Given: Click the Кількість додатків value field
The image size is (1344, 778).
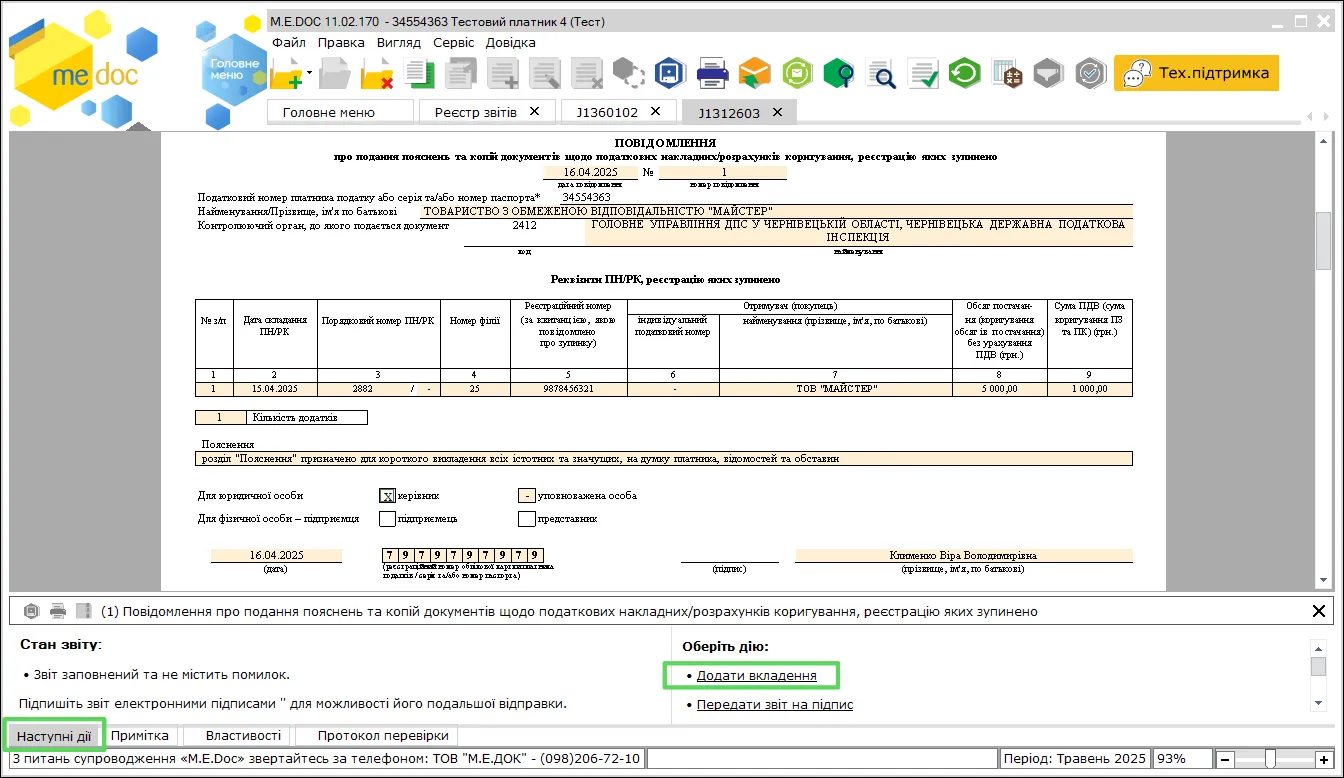Looking at the screenshot, I should (222, 417).
